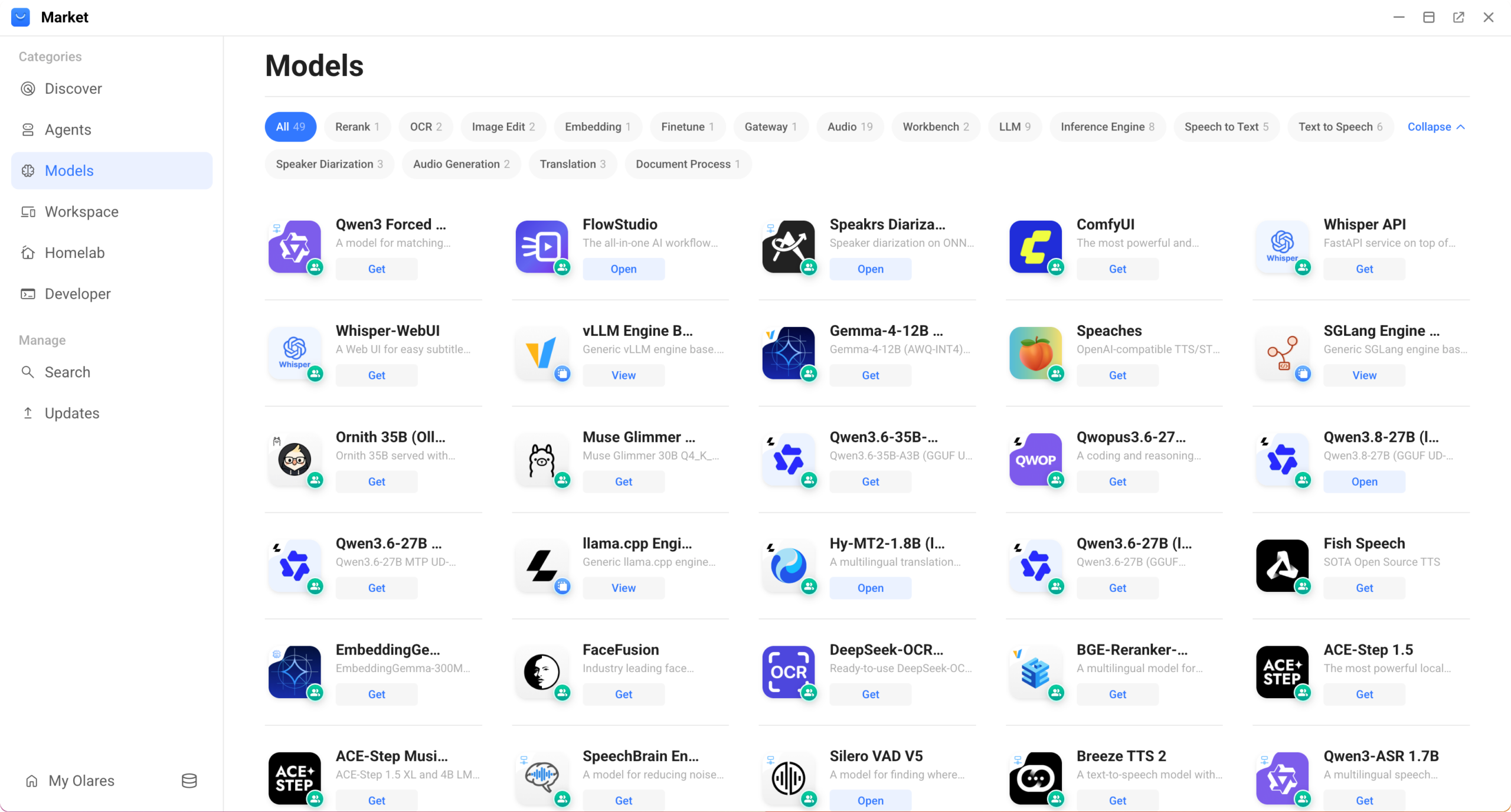Screen dimensions: 1511x812
Task: Click the Hy-MT2-1.8B app icon
Action: click(x=788, y=565)
